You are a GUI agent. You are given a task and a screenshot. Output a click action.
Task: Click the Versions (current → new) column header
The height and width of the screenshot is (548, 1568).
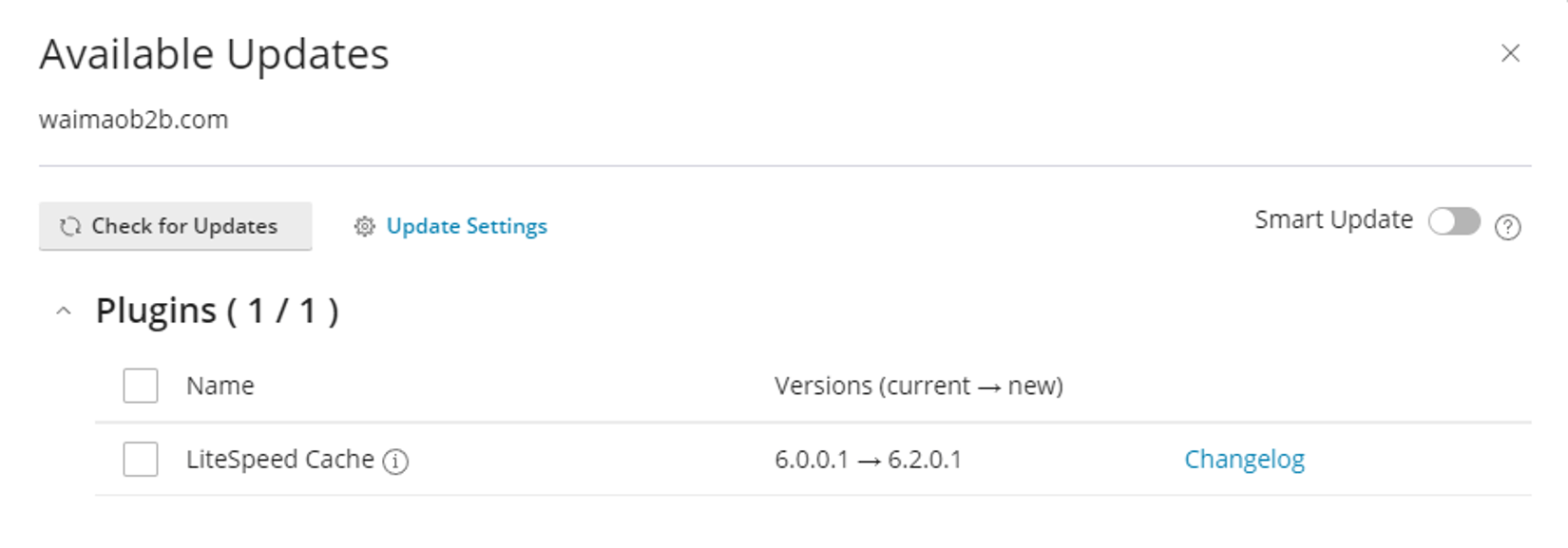(919, 386)
